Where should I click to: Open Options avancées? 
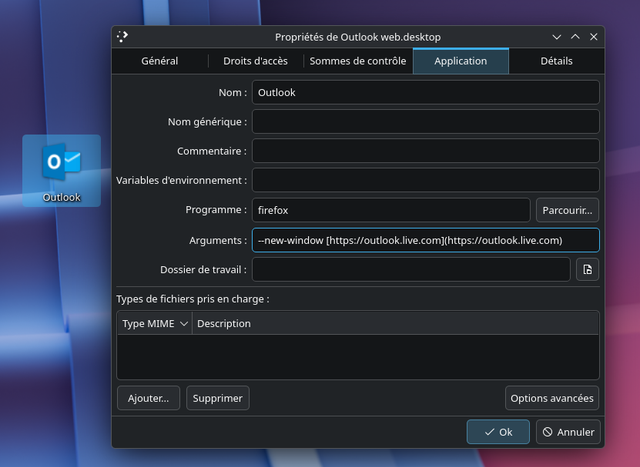click(x=552, y=398)
